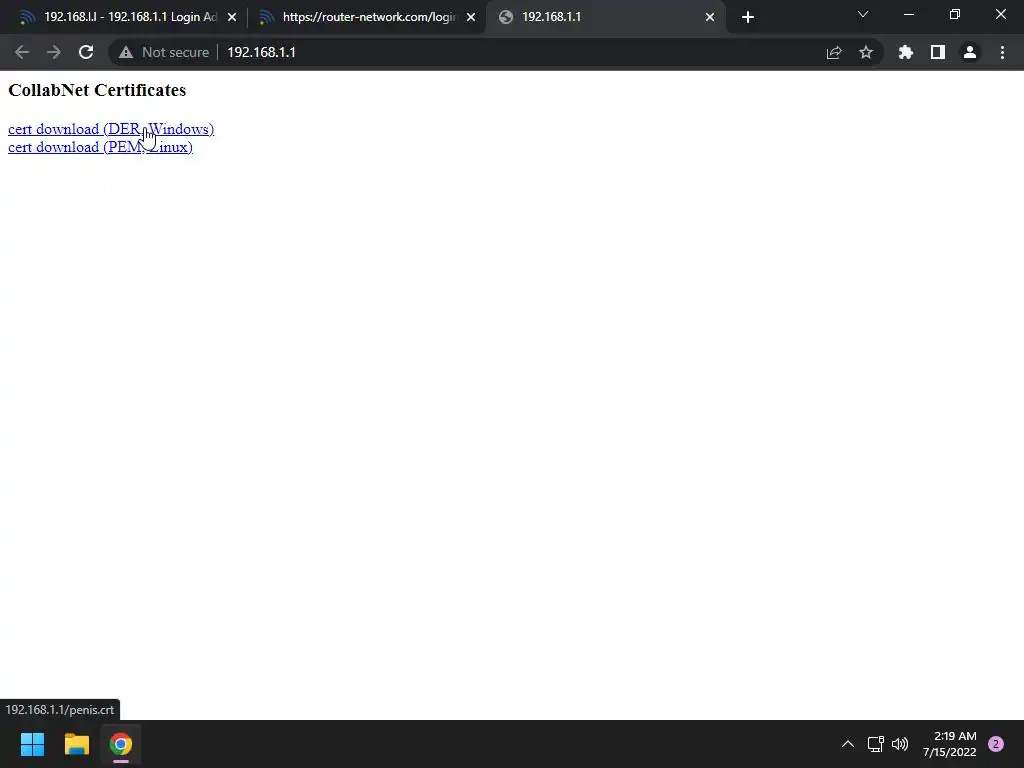Screen dimensions: 1024x768
Task: Close the active 192.168.1.1 tab
Action: point(710,17)
